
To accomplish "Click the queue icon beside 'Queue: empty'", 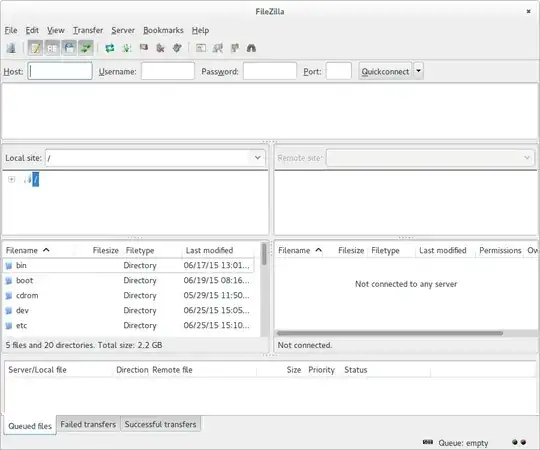I will click(428, 442).
